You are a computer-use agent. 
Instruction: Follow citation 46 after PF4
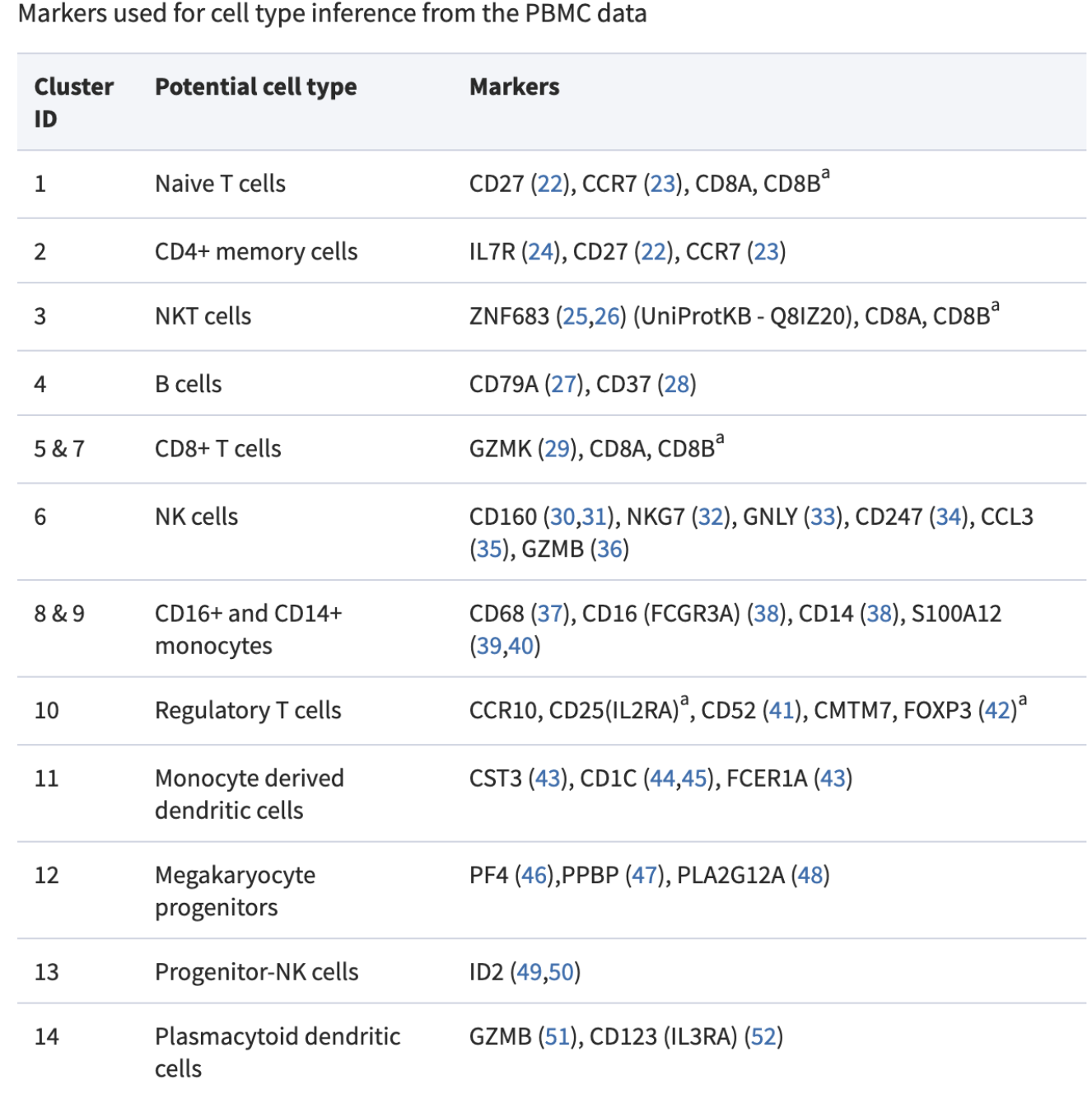coord(534,876)
